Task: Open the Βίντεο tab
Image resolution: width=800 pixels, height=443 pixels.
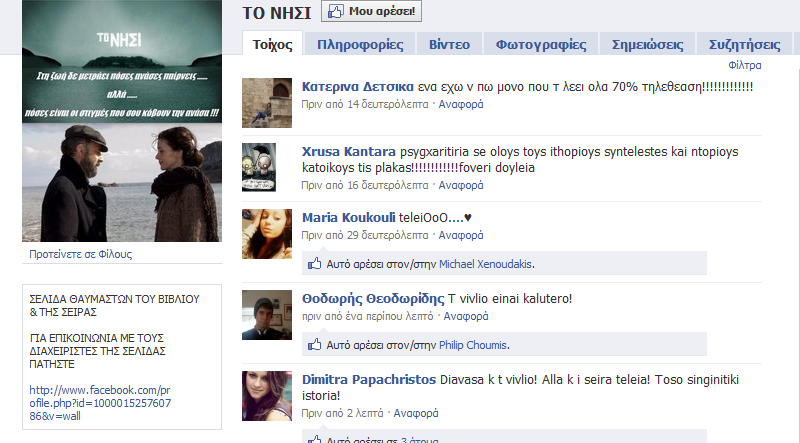Action: click(449, 44)
